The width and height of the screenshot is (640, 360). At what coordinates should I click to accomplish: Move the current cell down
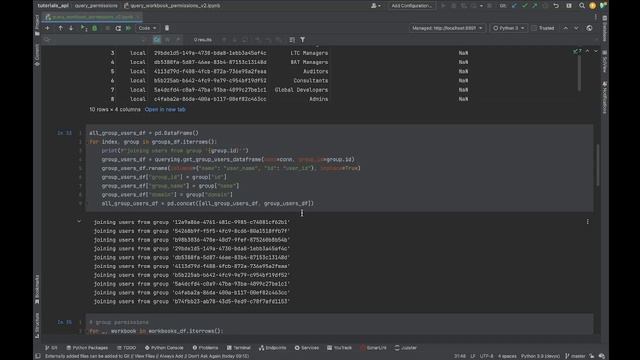71,28
